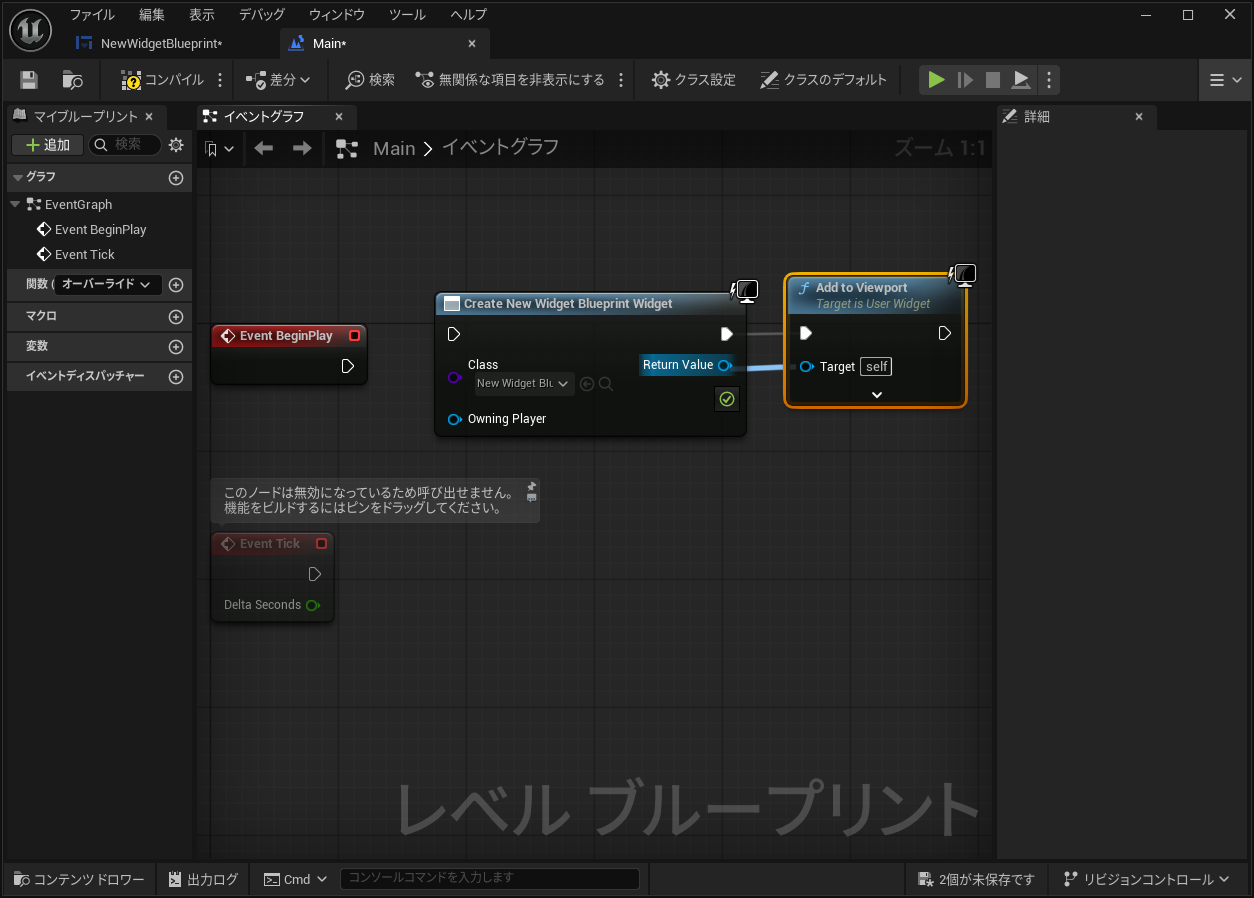Open the ファイル menu
The image size is (1254, 898).
tap(92, 15)
